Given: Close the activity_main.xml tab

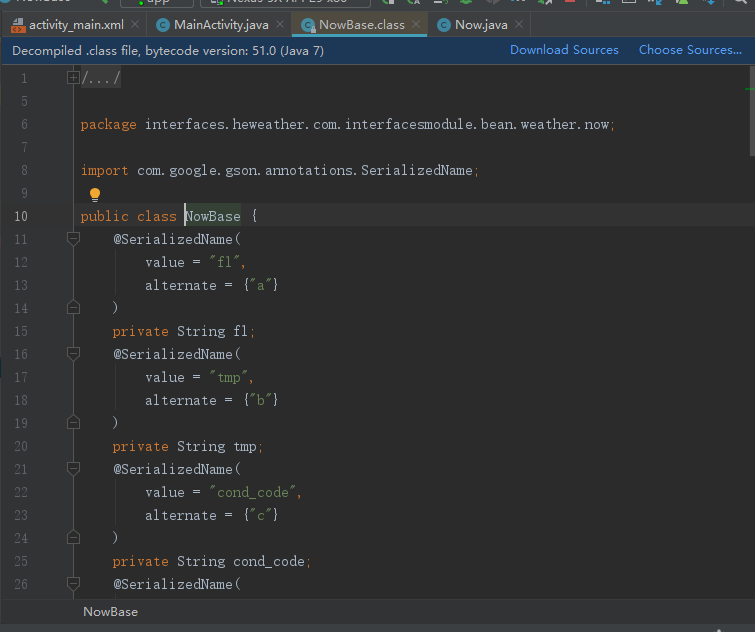Looking at the screenshot, I should [x=135, y=24].
